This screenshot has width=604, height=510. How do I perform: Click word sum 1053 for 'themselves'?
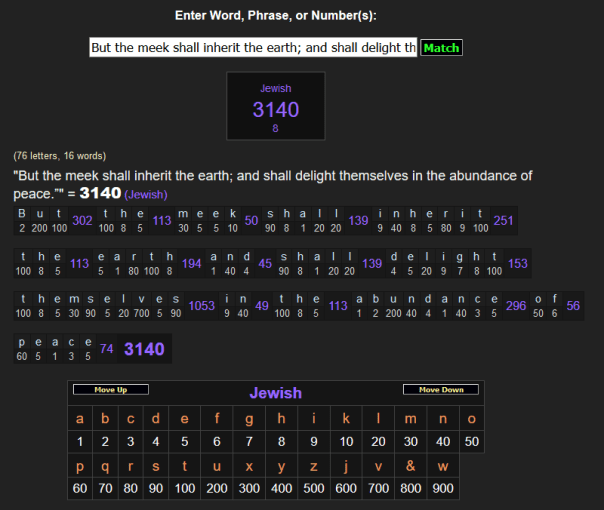(x=201, y=306)
